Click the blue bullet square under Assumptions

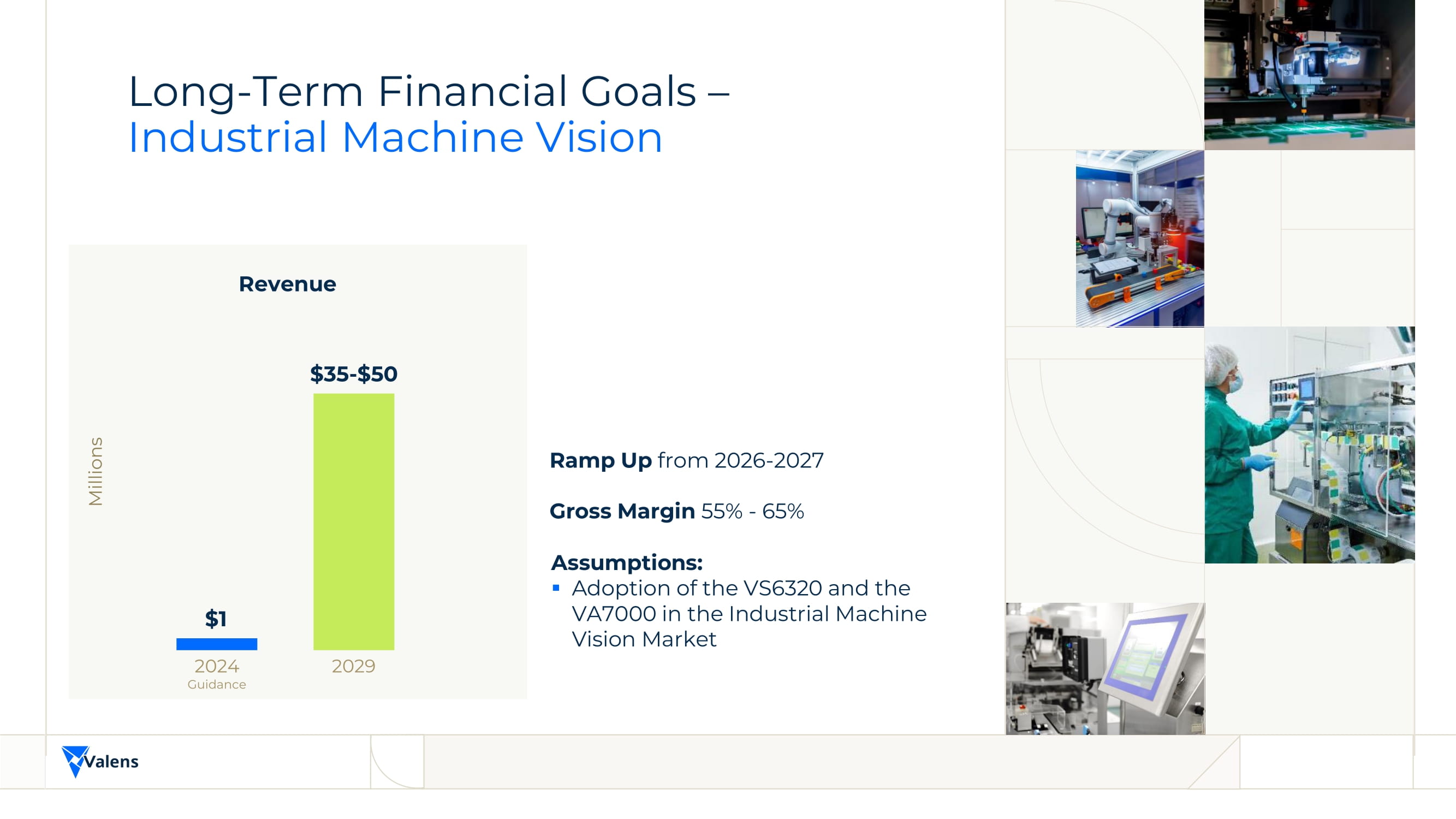tap(556, 589)
